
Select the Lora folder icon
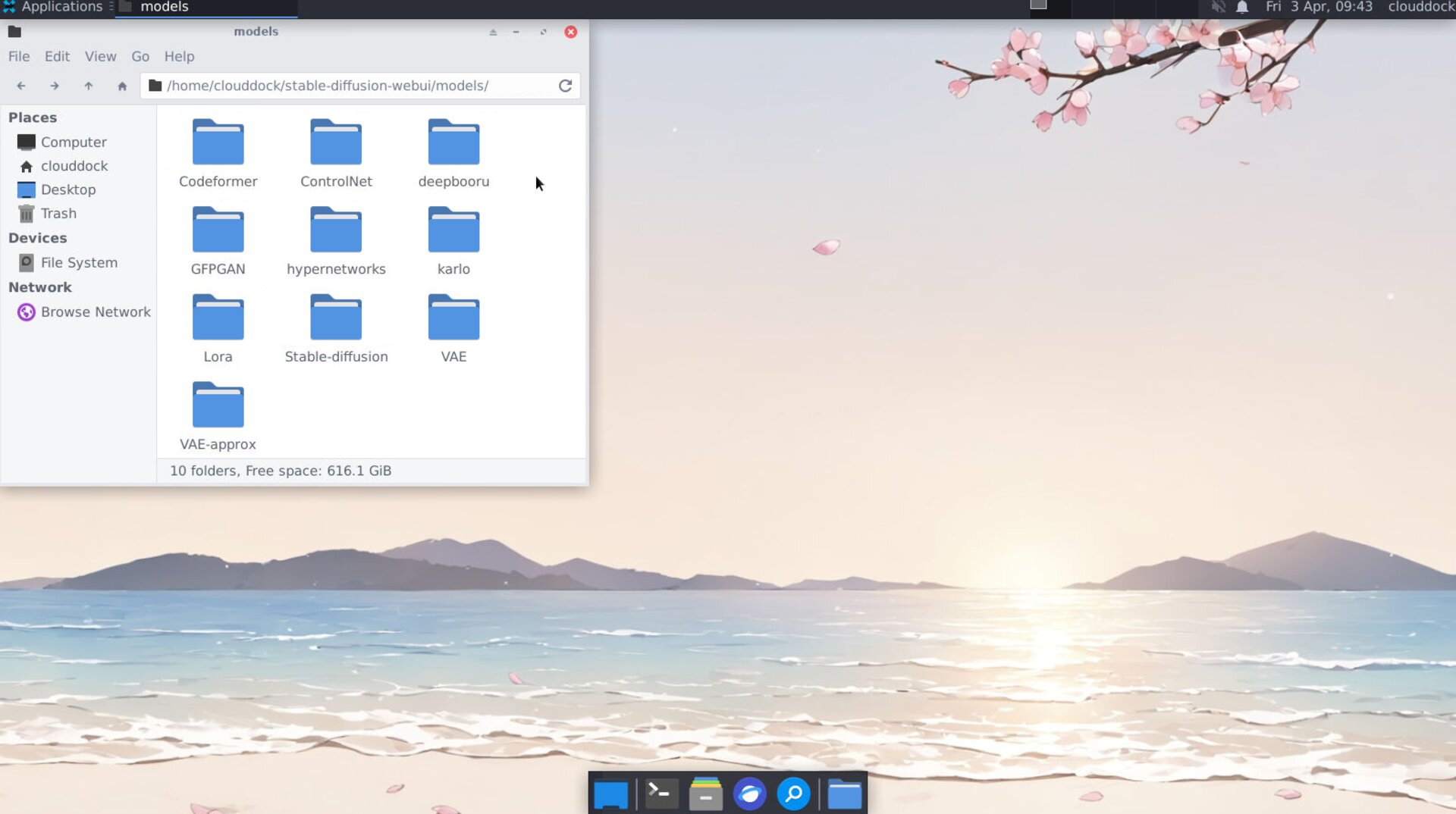pos(218,318)
